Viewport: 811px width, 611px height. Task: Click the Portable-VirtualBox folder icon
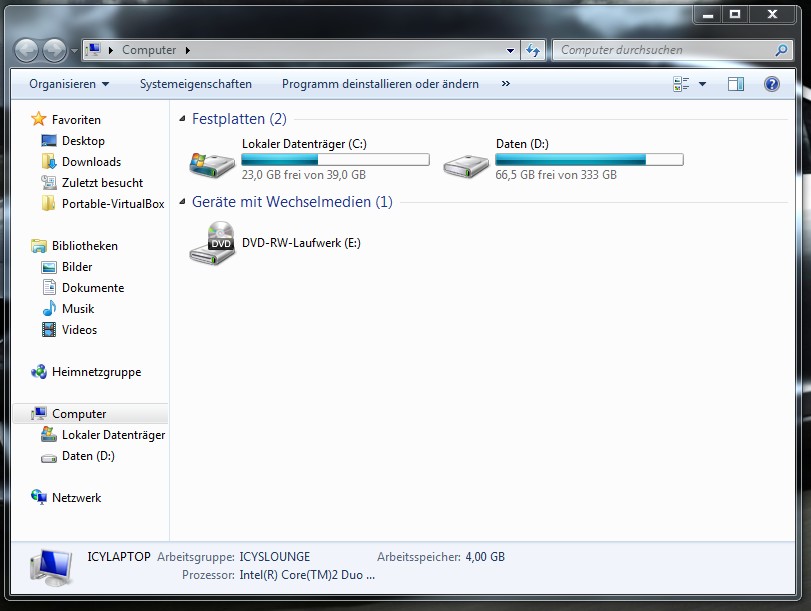49,203
